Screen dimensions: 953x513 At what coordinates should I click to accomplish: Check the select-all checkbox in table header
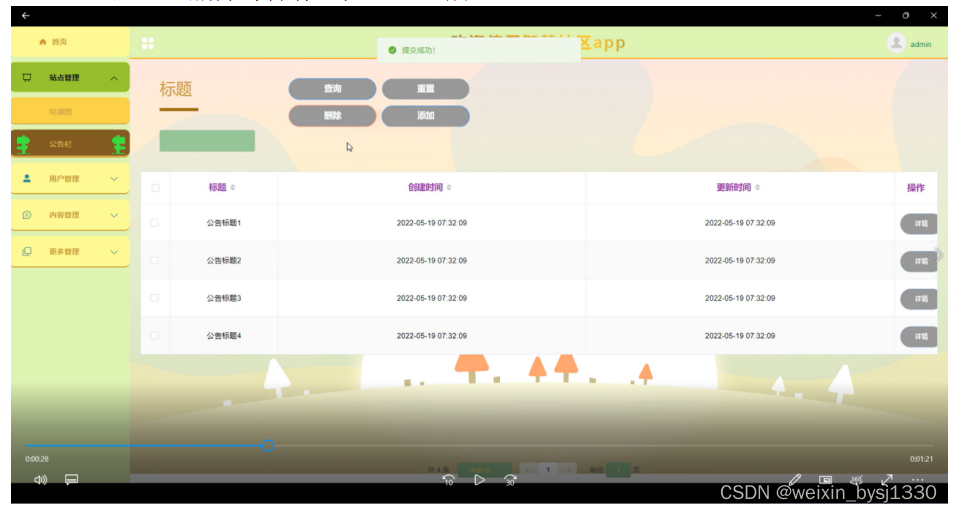pos(156,188)
